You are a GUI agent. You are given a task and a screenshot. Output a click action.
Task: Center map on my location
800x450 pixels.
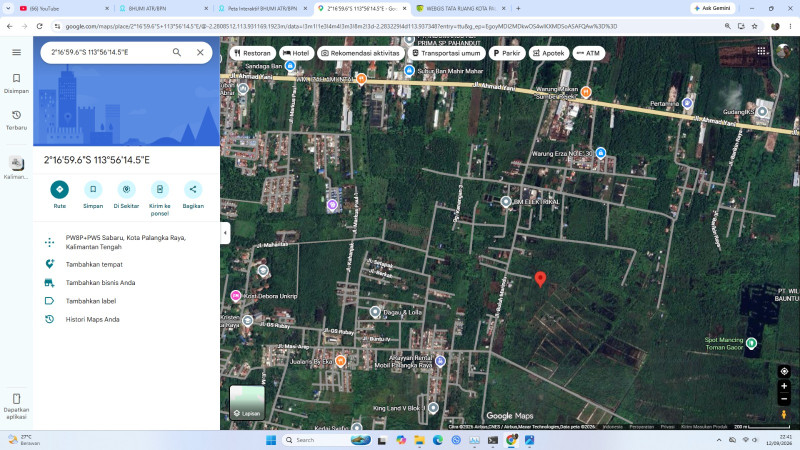(x=784, y=371)
